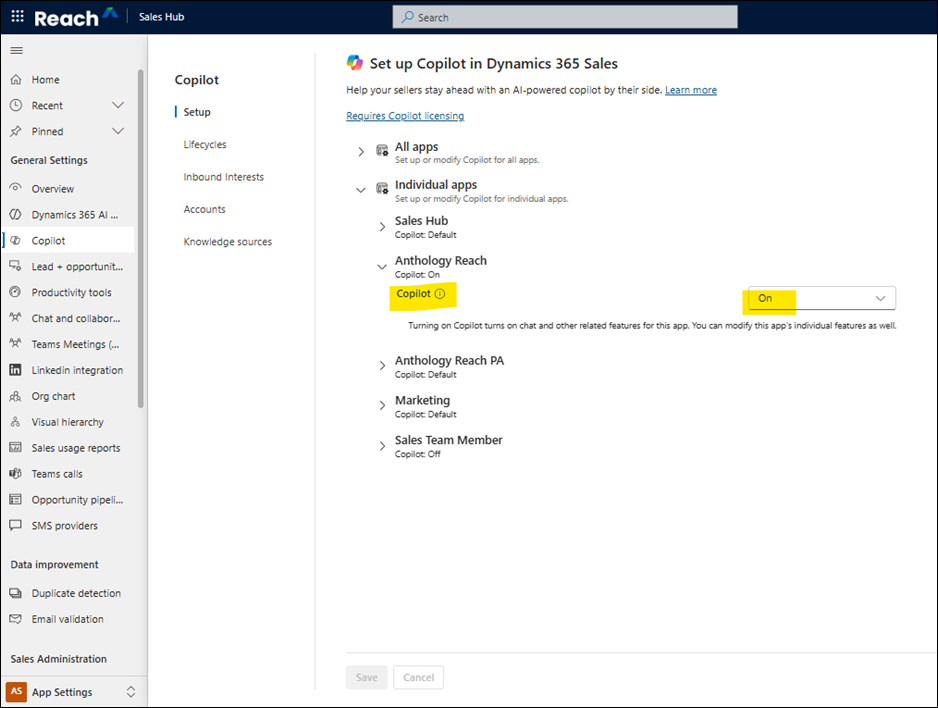938x708 pixels.
Task: Select the Setup tab
Action: pyautogui.click(x=197, y=112)
